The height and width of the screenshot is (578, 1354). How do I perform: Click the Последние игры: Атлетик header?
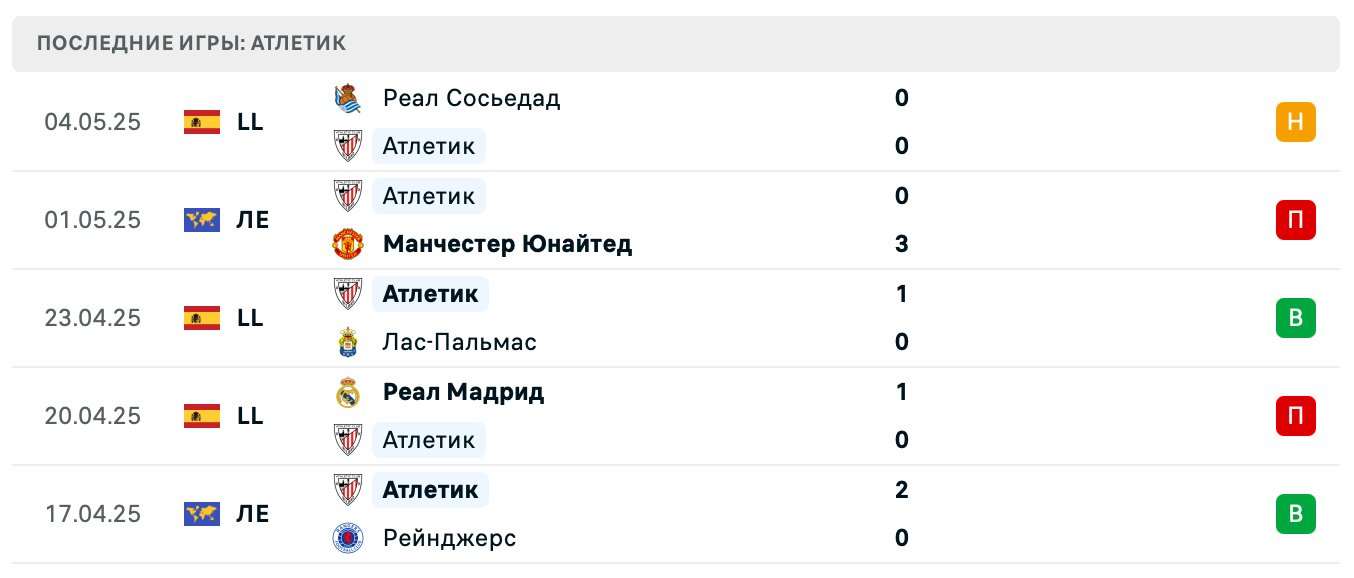click(x=191, y=43)
